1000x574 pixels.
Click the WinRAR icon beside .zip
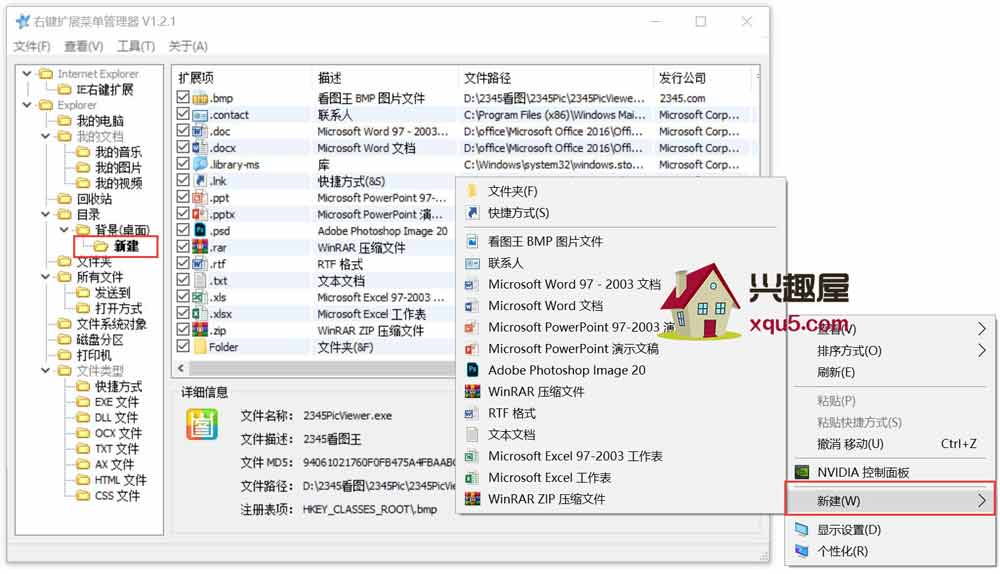(x=200, y=330)
